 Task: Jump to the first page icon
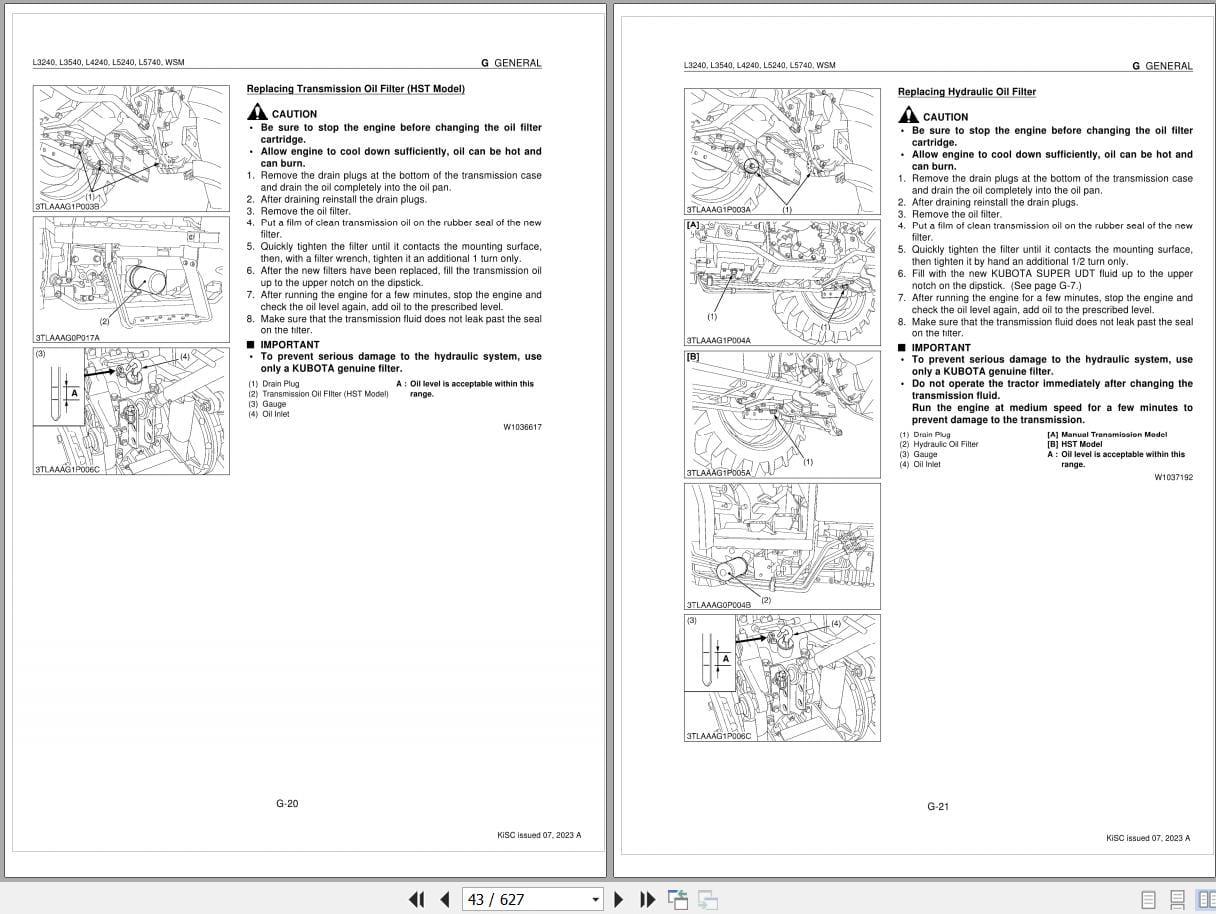[x=417, y=899]
